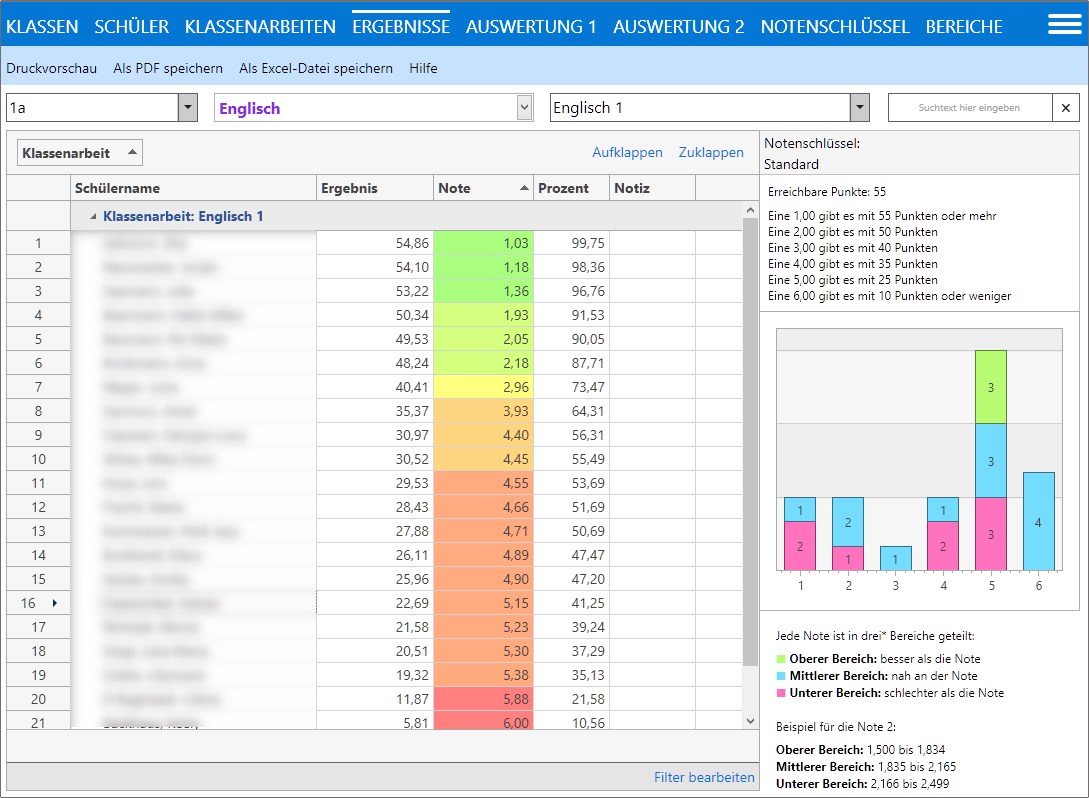Click the row 16 indicator arrow
The width and height of the screenshot is (1089, 798).
pos(55,603)
